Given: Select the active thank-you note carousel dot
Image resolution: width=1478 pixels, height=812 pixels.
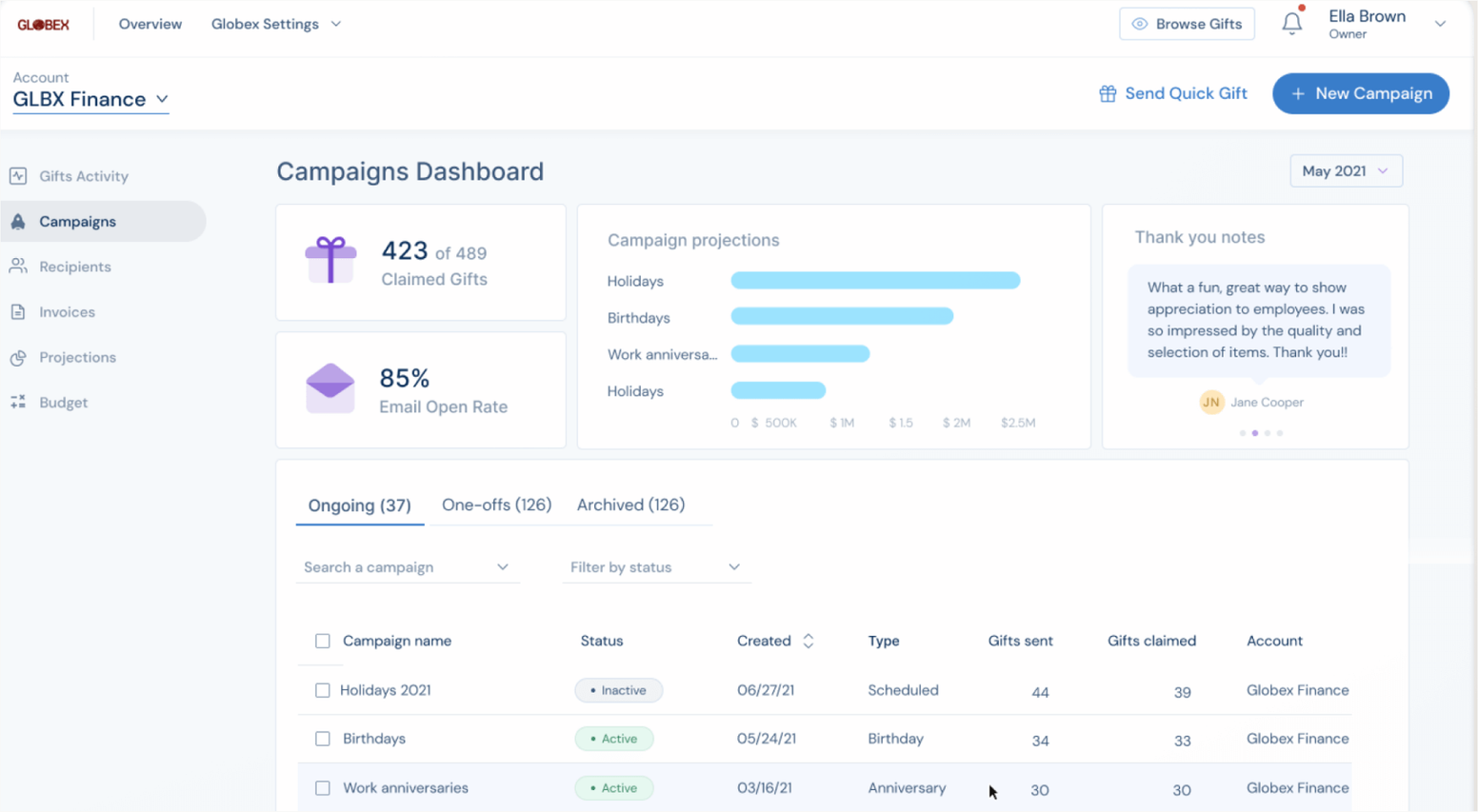Looking at the screenshot, I should [1255, 433].
